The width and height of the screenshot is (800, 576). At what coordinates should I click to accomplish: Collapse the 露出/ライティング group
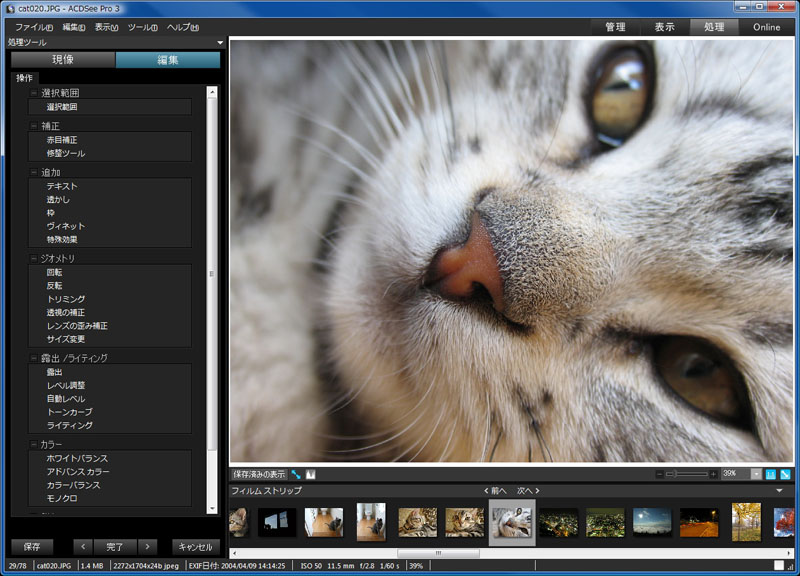(x=34, y=358)
